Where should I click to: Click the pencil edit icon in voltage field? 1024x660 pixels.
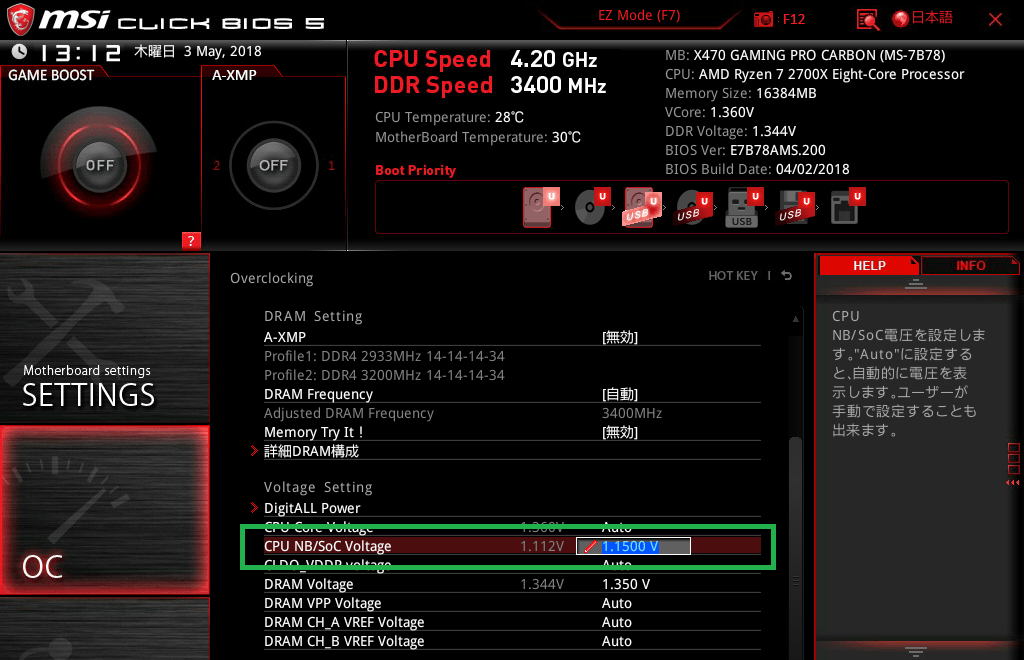click(589, 546)
